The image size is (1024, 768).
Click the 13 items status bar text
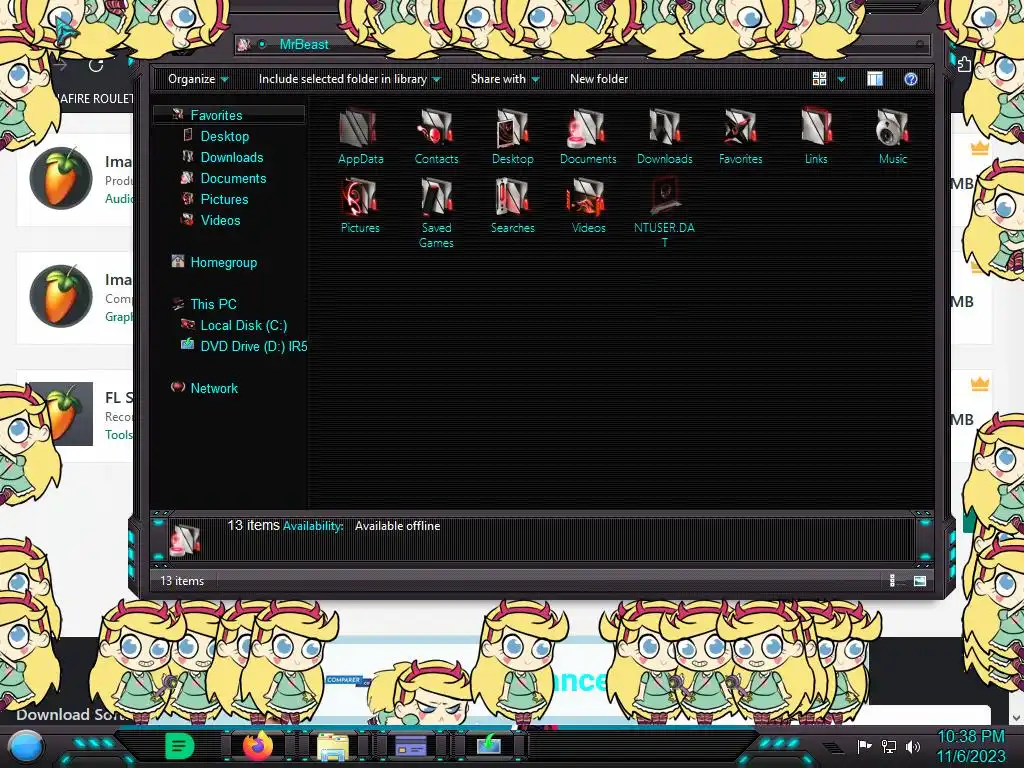point(182,581)
